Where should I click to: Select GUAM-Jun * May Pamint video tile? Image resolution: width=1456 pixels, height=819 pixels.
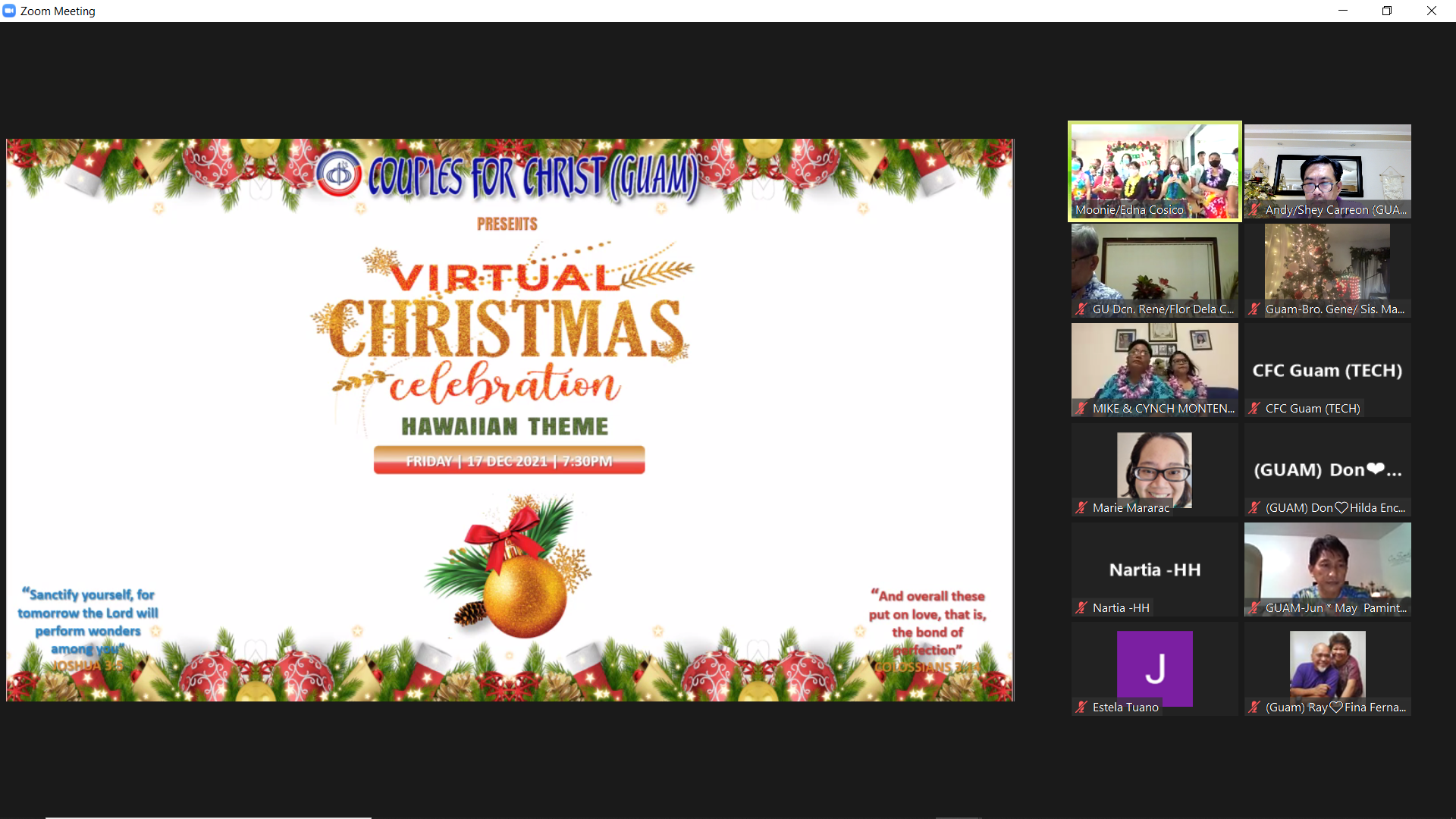1327,570
